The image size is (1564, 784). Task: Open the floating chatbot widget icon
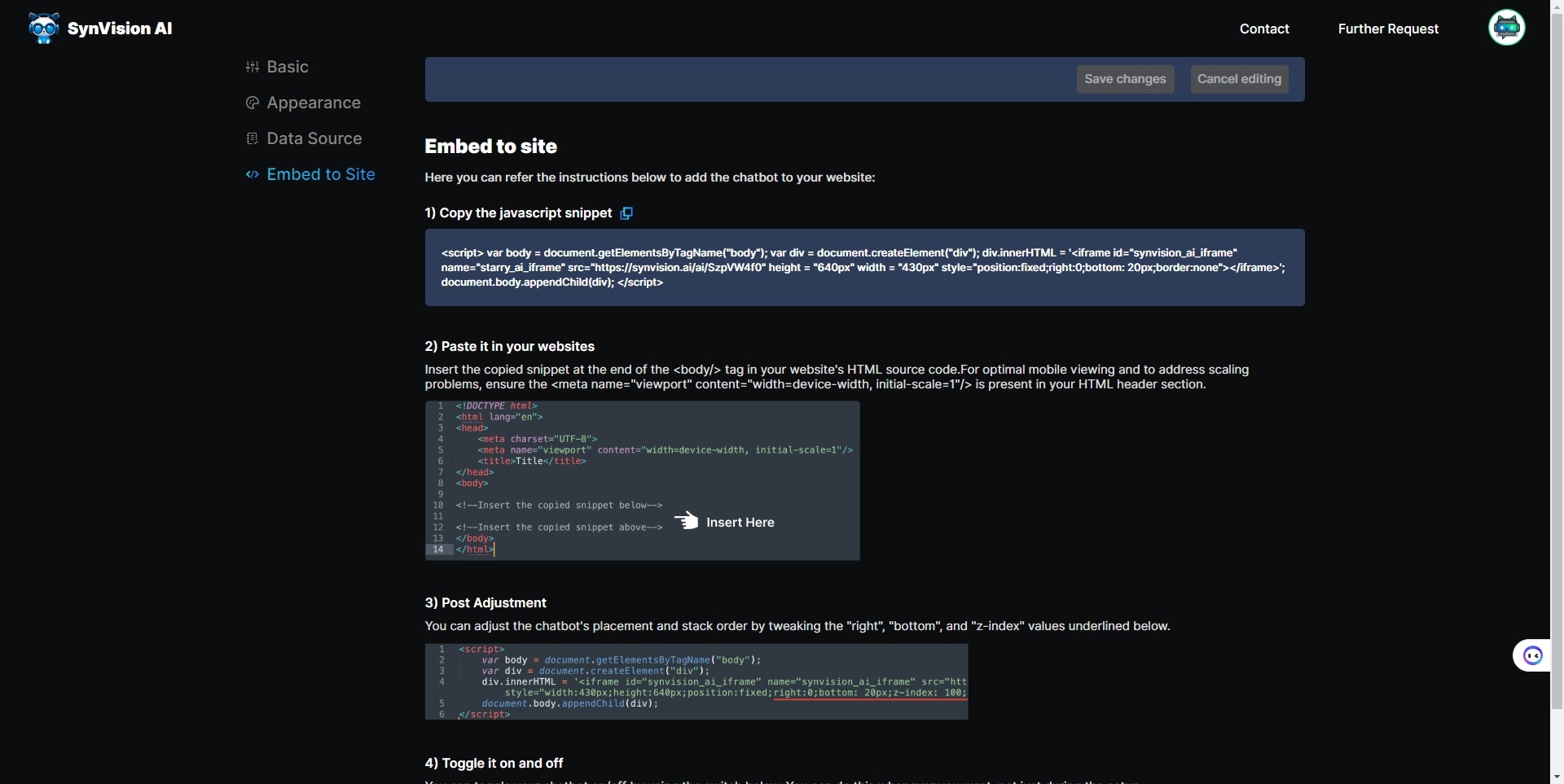pos(1532,655)
